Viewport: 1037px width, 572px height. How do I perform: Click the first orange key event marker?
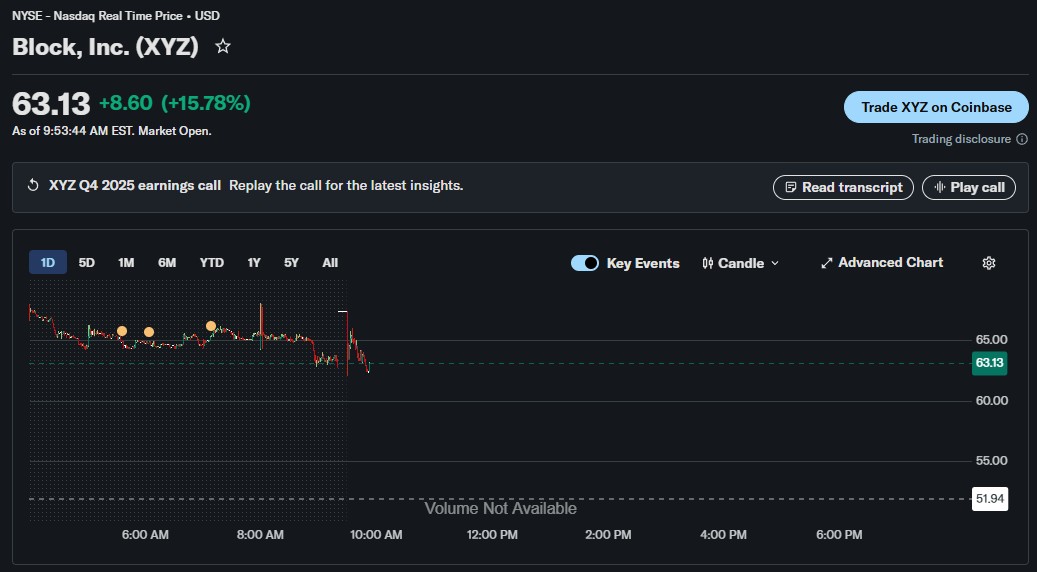pyautogui.click(x=122, y=331)
